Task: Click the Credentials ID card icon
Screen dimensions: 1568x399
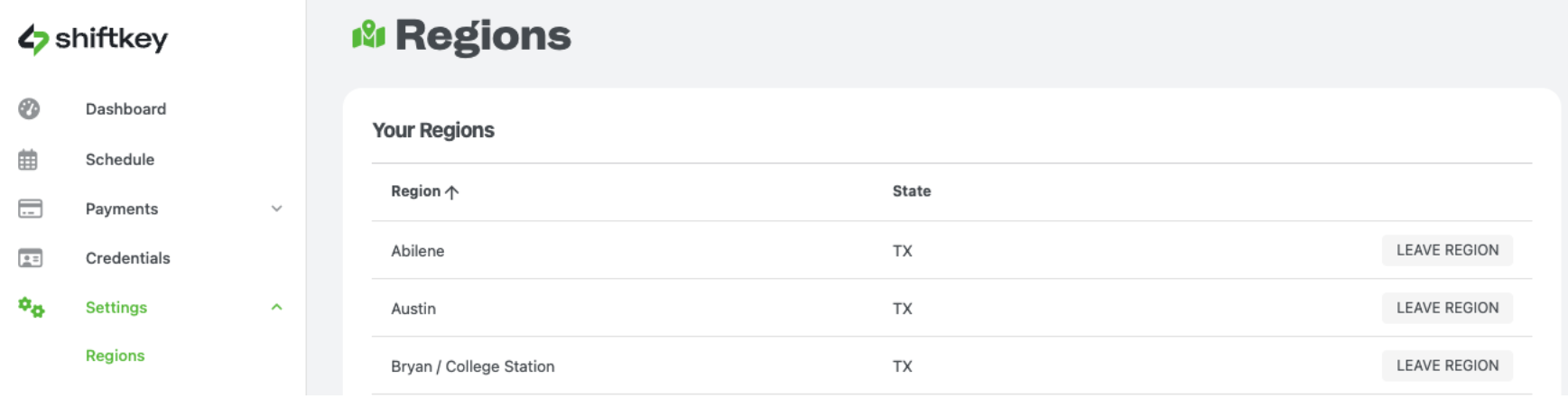Action: tap(30, 258)
